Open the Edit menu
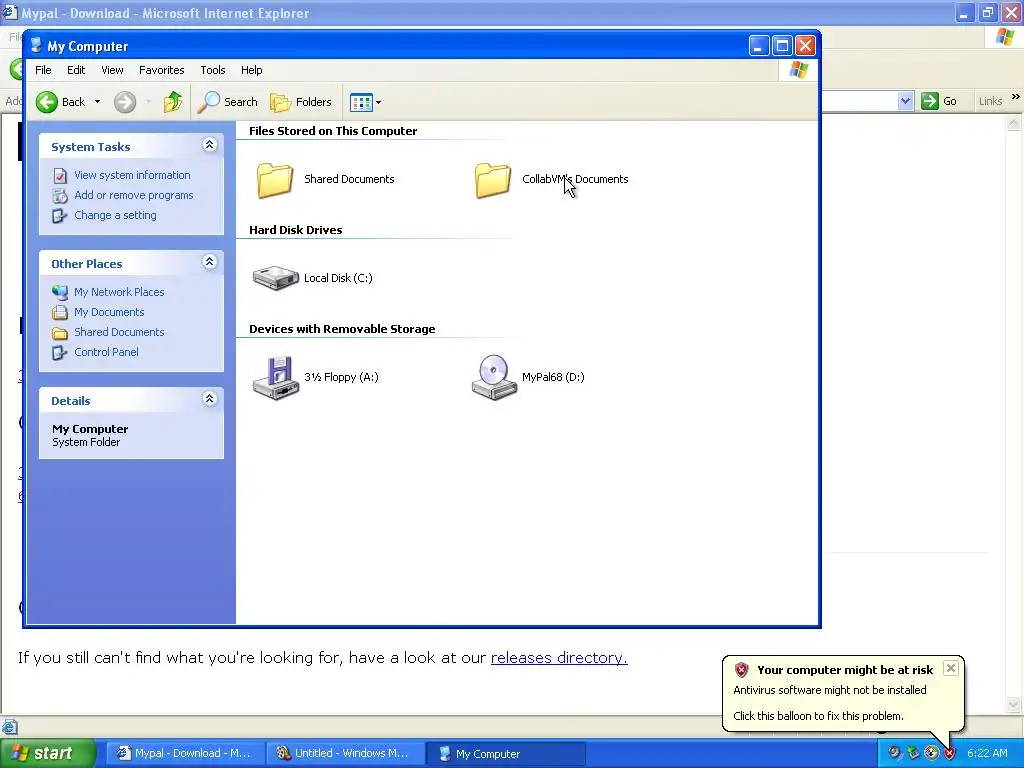Screen dimensions: 1024x768 pos(76,70)
